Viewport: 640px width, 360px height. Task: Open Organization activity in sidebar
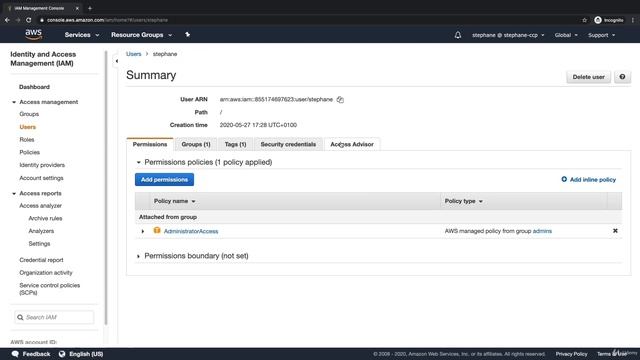pos(46,273)
